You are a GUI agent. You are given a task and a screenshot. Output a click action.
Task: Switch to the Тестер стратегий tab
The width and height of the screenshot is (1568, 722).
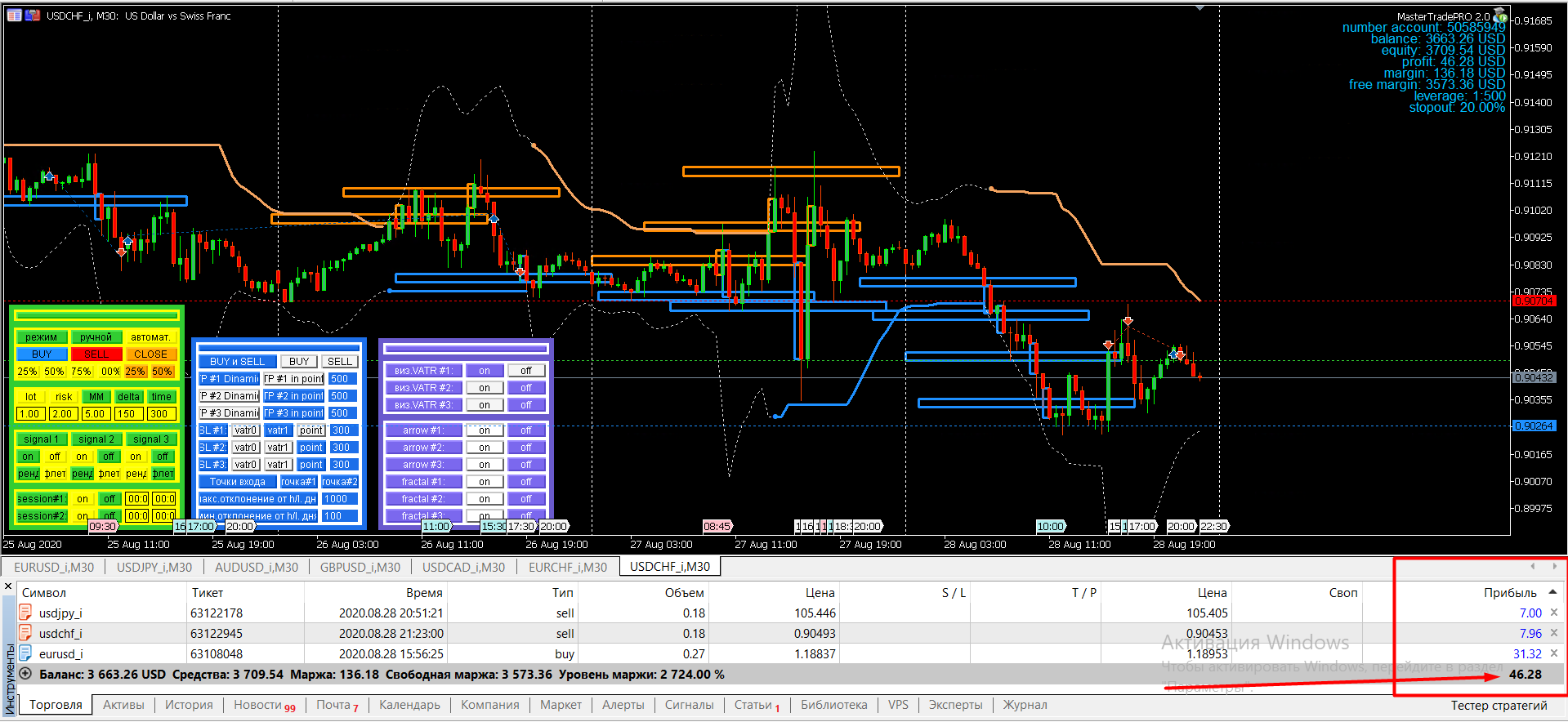(x=1499, y=706)
